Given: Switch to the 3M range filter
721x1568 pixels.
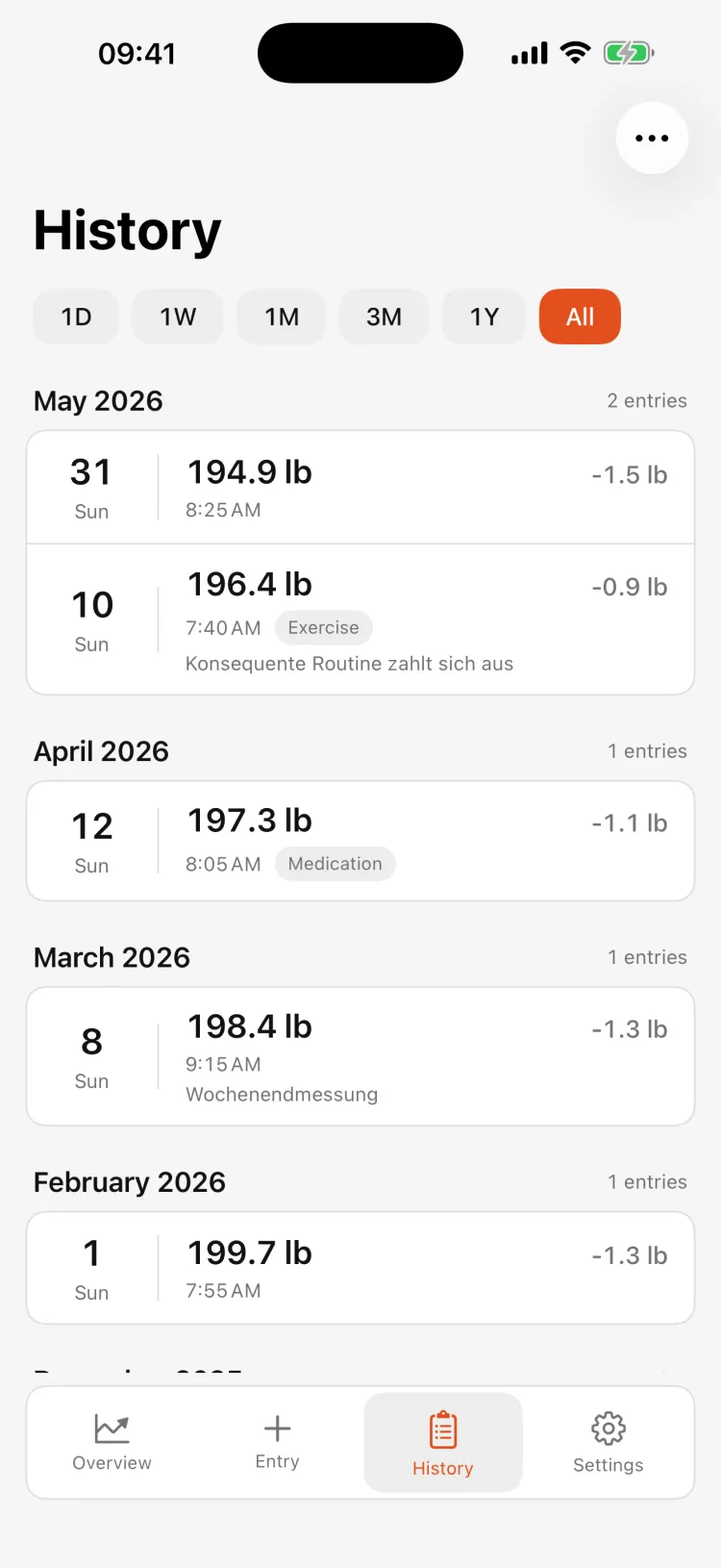Looking at the screenshot, I should [x=384, y=316].
